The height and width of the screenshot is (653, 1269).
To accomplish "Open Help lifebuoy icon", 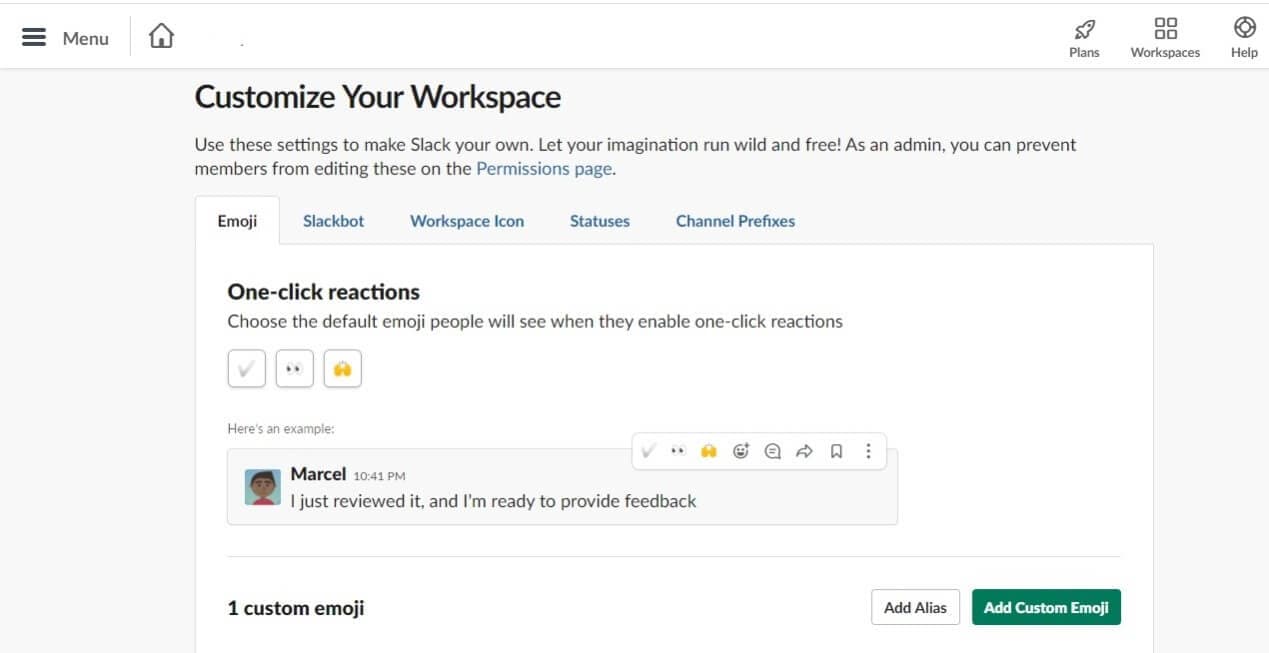I will coord(1245,27).
